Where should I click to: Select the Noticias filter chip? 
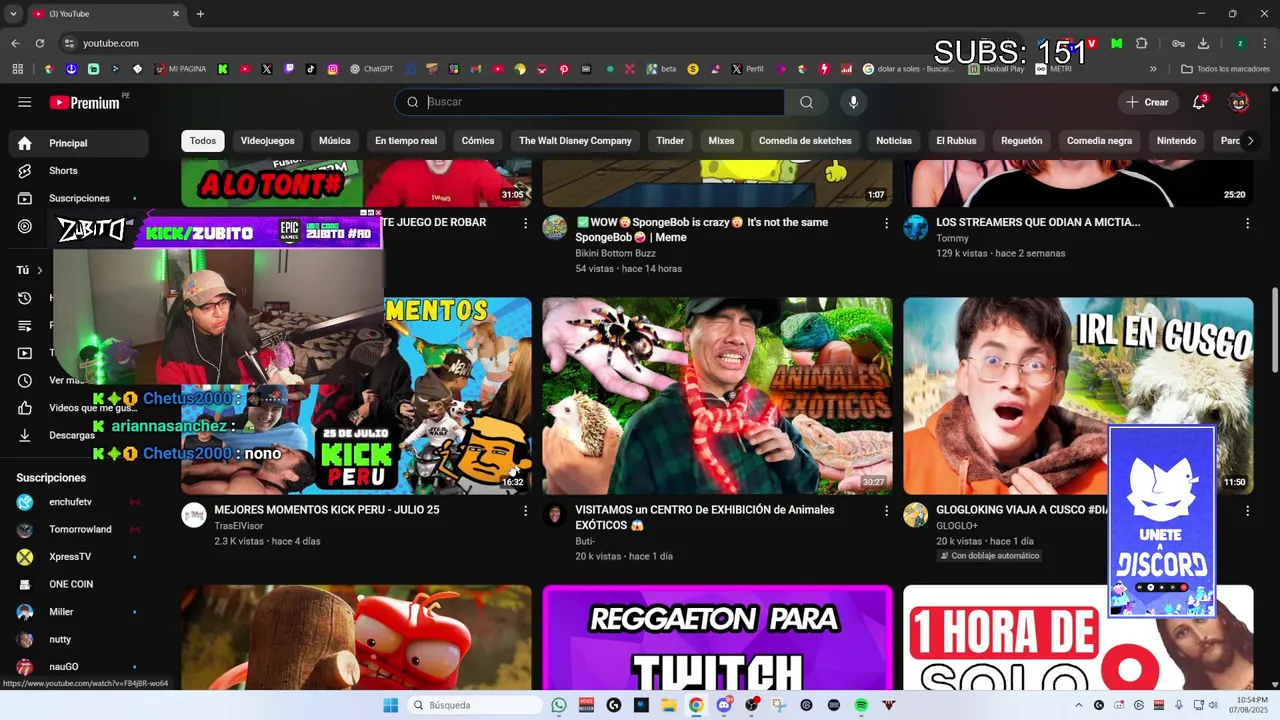tap(894, 141)
